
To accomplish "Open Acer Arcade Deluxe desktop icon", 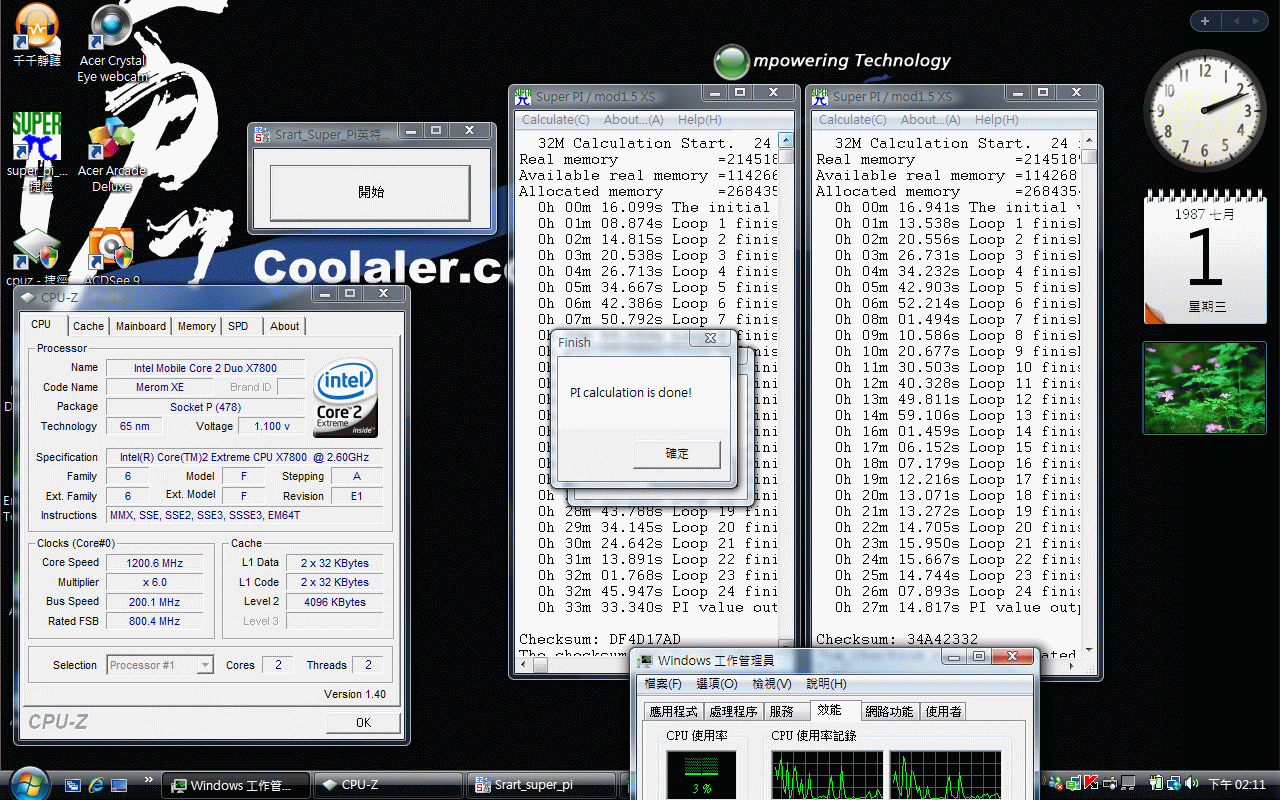I will [x=112, y=155].
